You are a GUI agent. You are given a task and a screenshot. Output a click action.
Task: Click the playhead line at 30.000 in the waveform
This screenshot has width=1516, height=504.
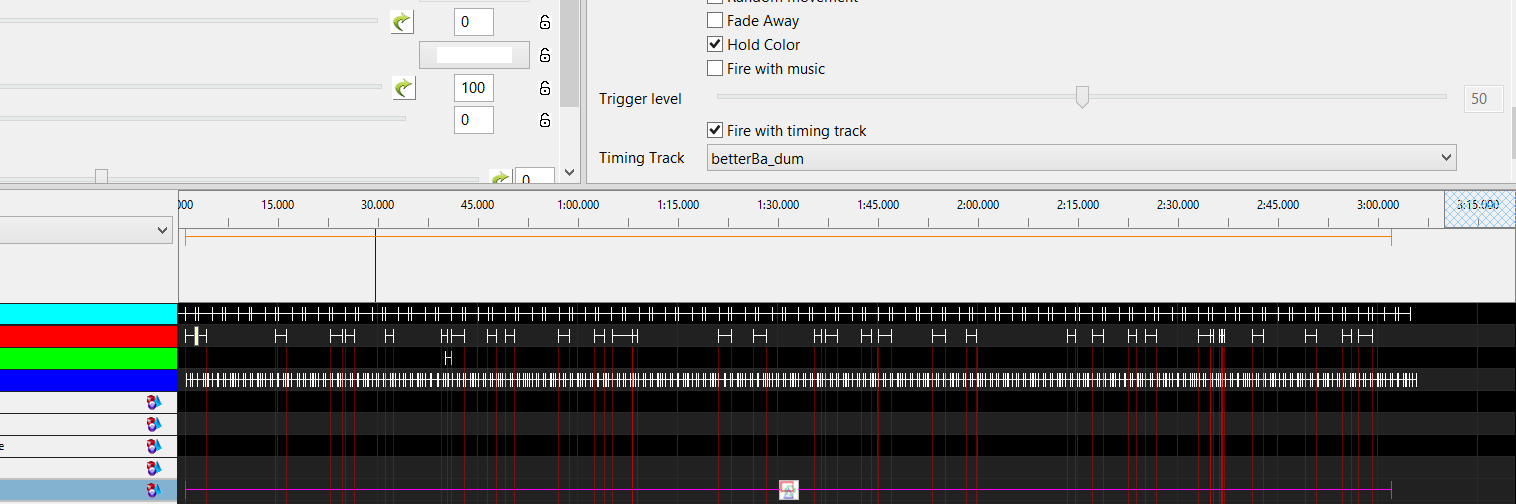click(375, 265)
